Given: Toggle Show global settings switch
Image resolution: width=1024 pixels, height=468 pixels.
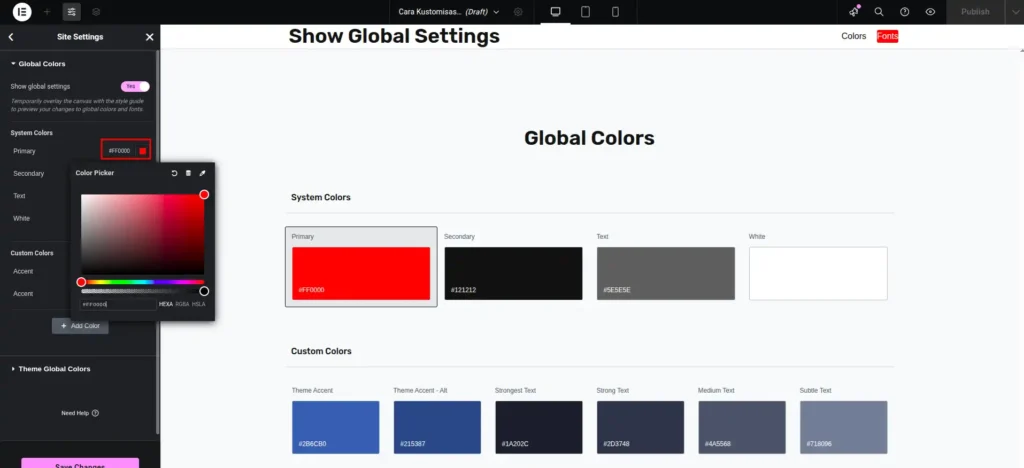Looking at the screenshot, I should click(135, 86).
